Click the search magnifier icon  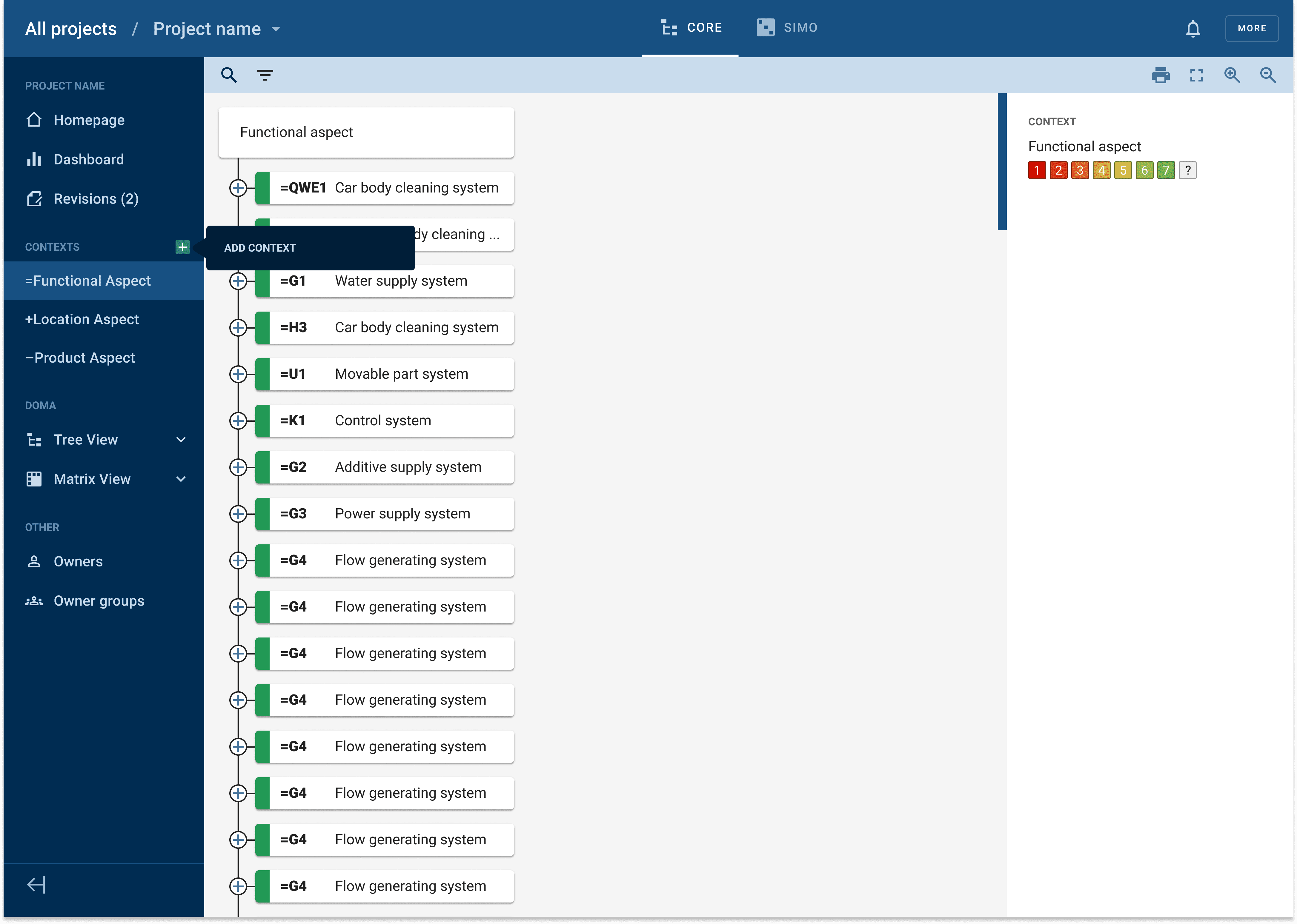(229, 75)
